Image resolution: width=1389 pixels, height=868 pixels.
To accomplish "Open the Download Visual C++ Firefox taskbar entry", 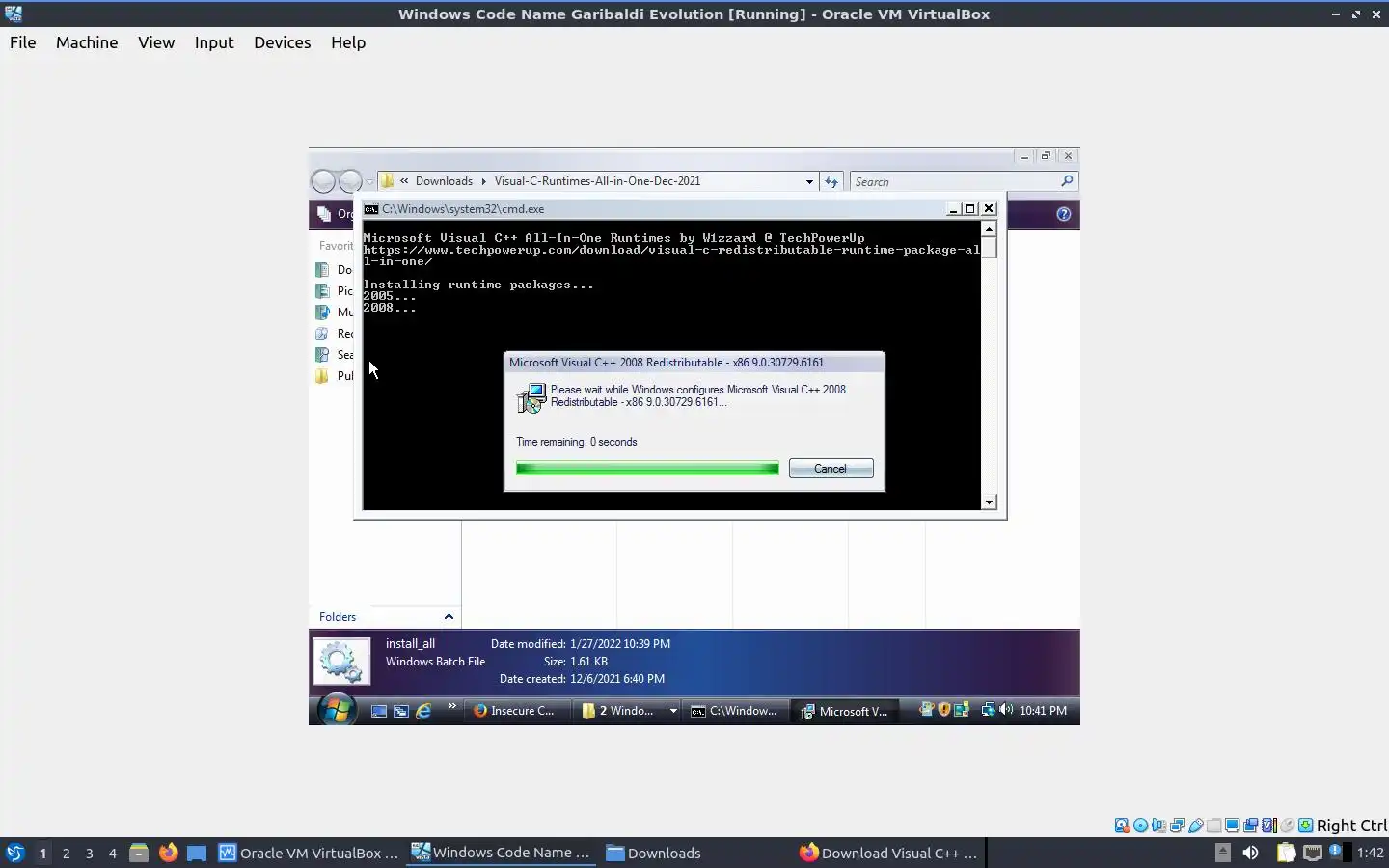I will click(x=889, y=853).
